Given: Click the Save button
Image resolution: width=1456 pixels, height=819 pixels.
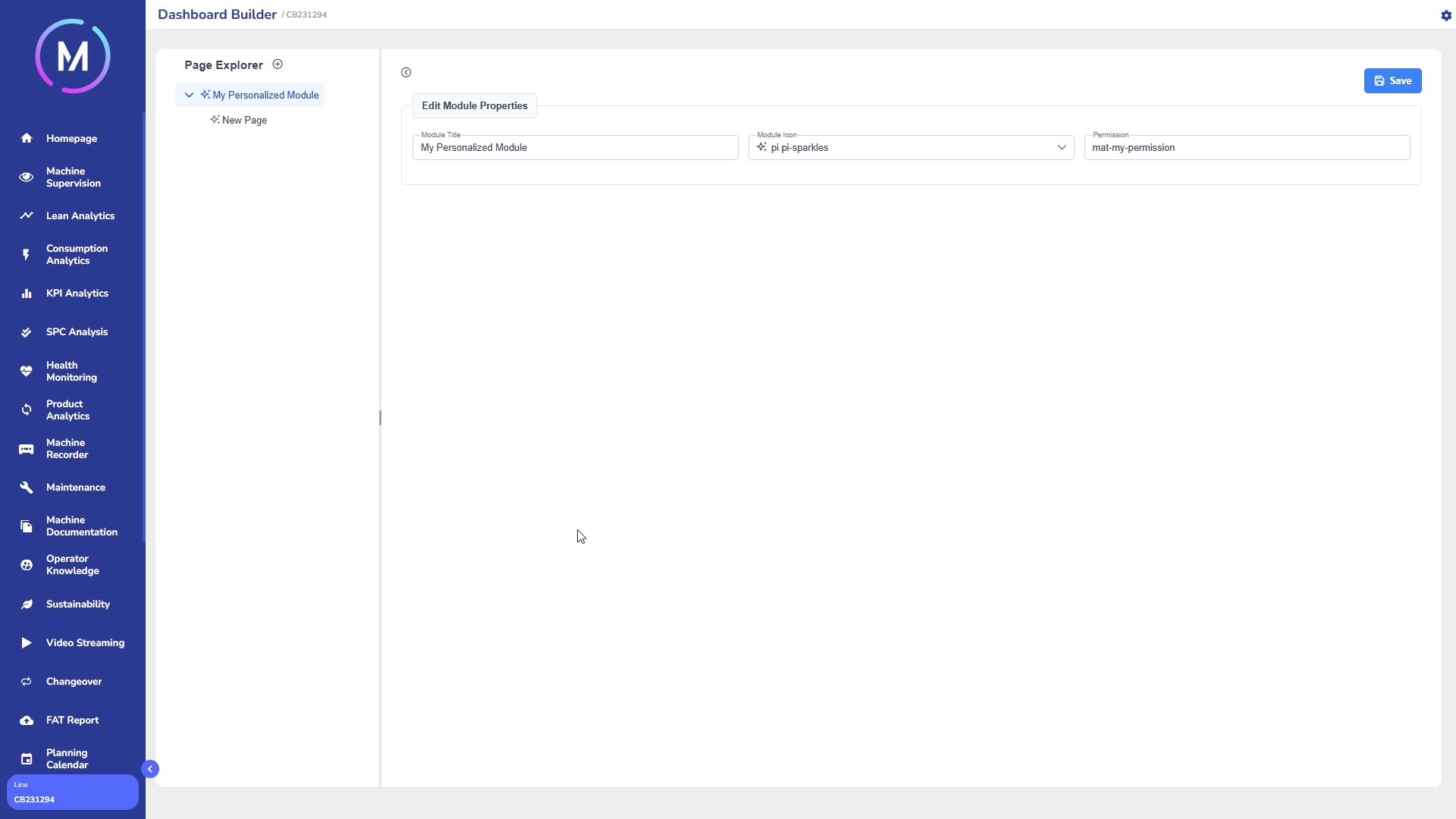Looking at the screenshot, I should 1392,81.
